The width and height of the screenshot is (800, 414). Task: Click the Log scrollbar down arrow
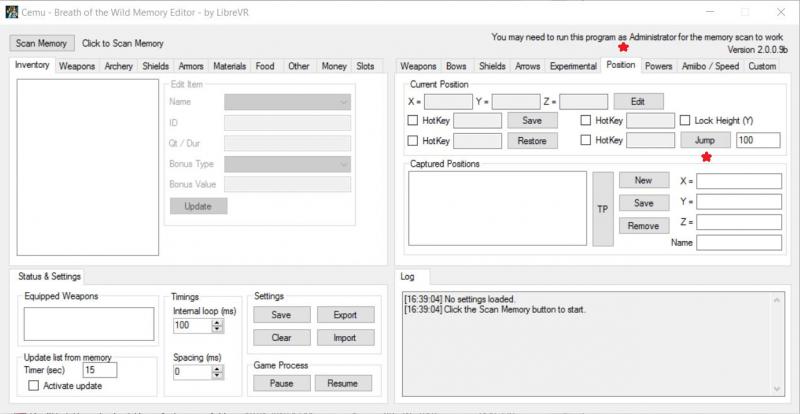pos(777,389)
